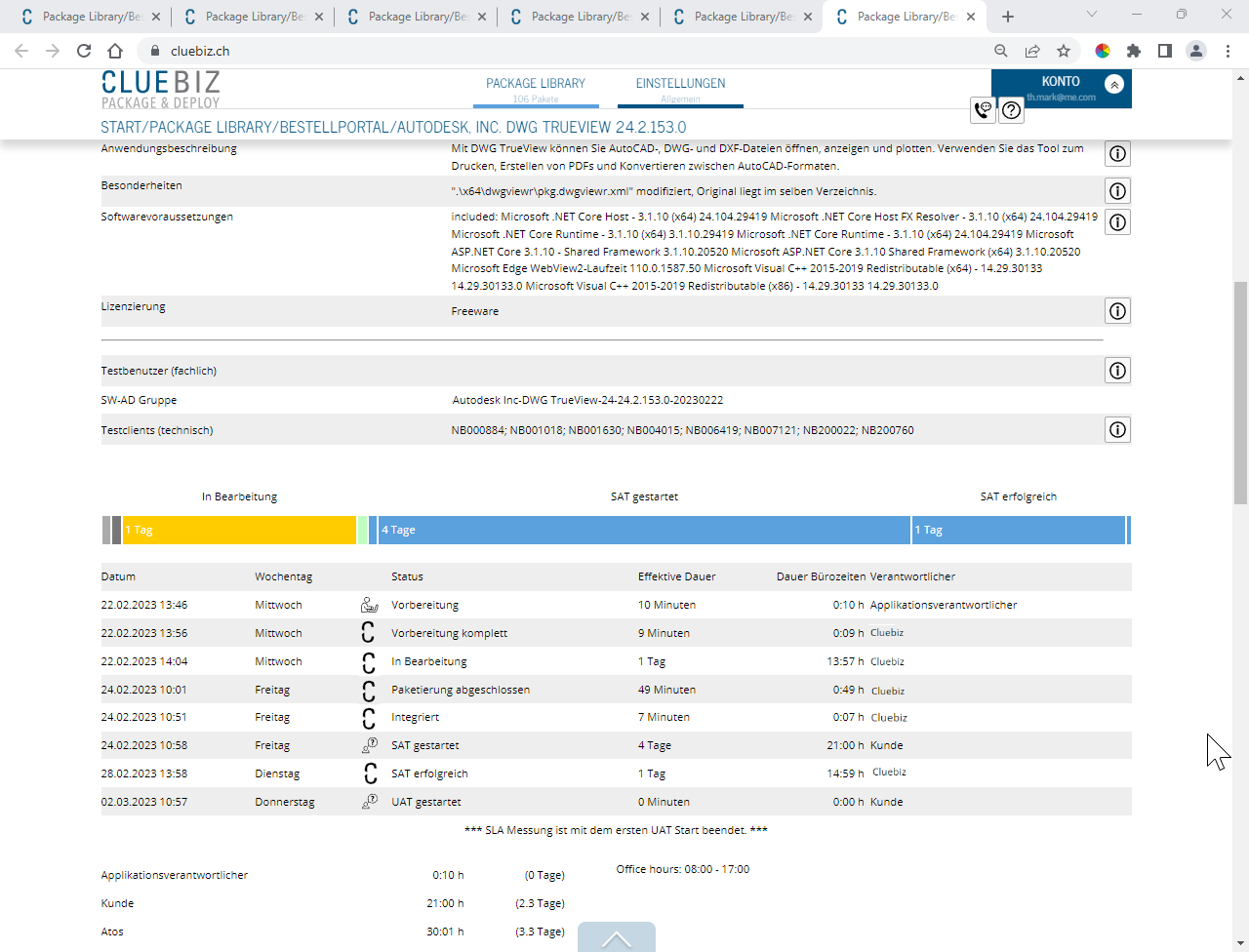Click the KONTO account button
This screenshot has width=1249, height=952.
click(1061, 88)
